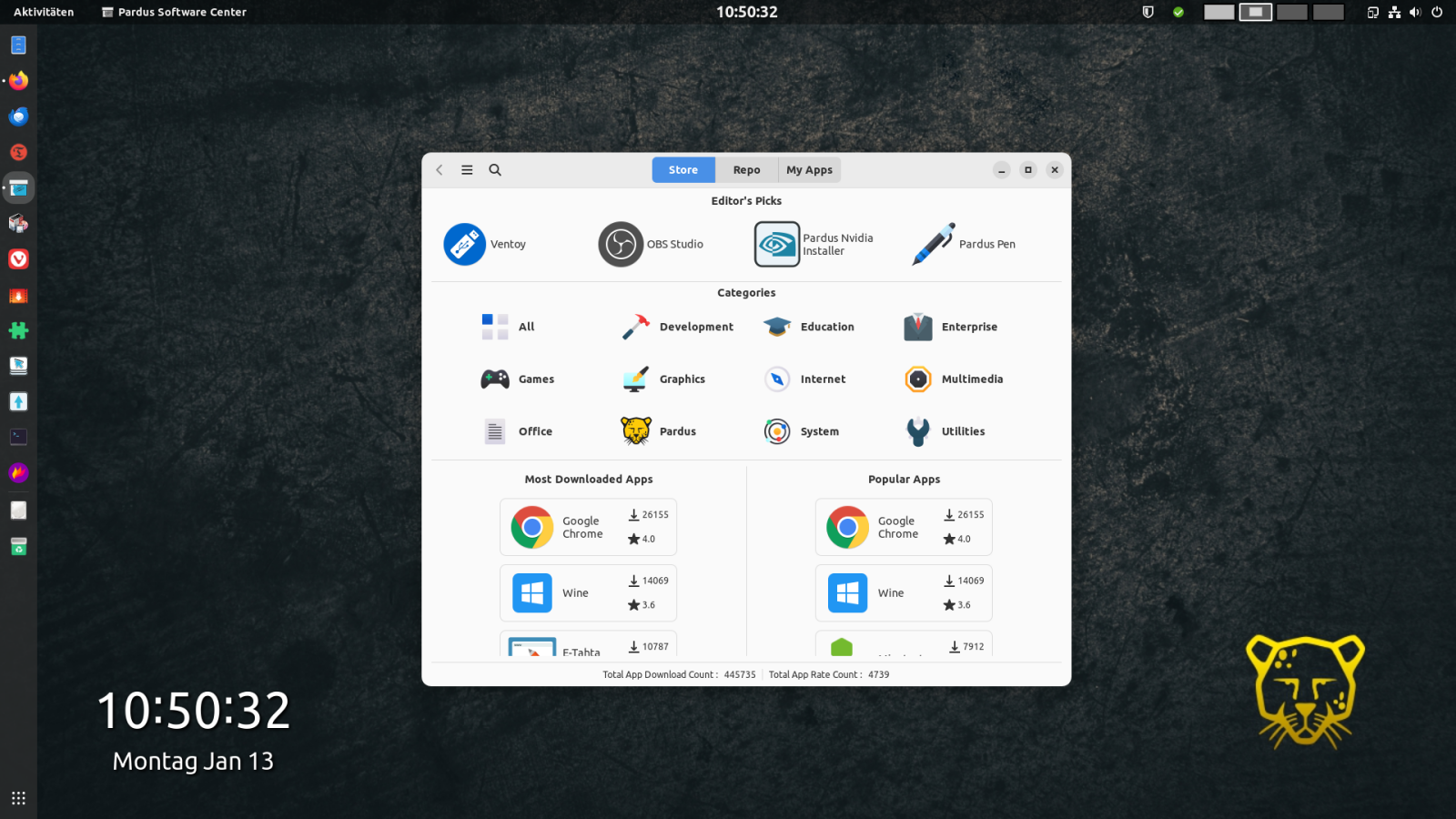Select the Store tab
This screenshot has width=1456, height=819.
click(x=682, y=170)
